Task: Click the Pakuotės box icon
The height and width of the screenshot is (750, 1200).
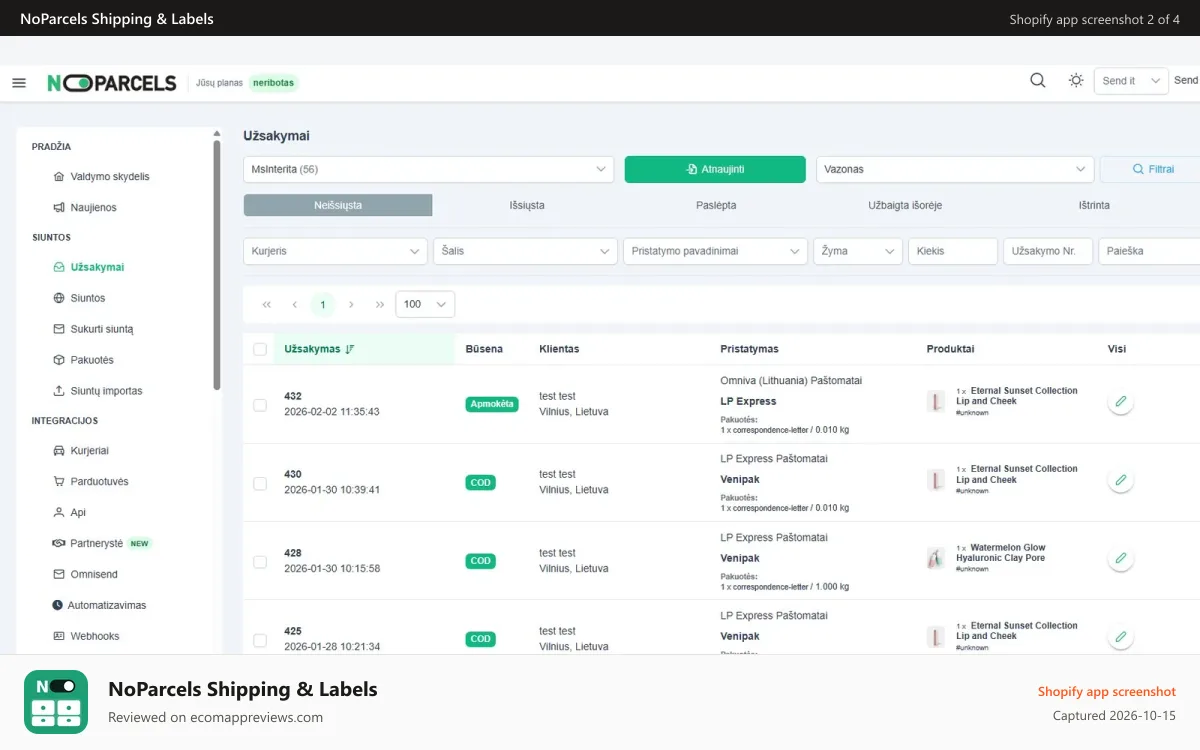Action: pos(58,360)
